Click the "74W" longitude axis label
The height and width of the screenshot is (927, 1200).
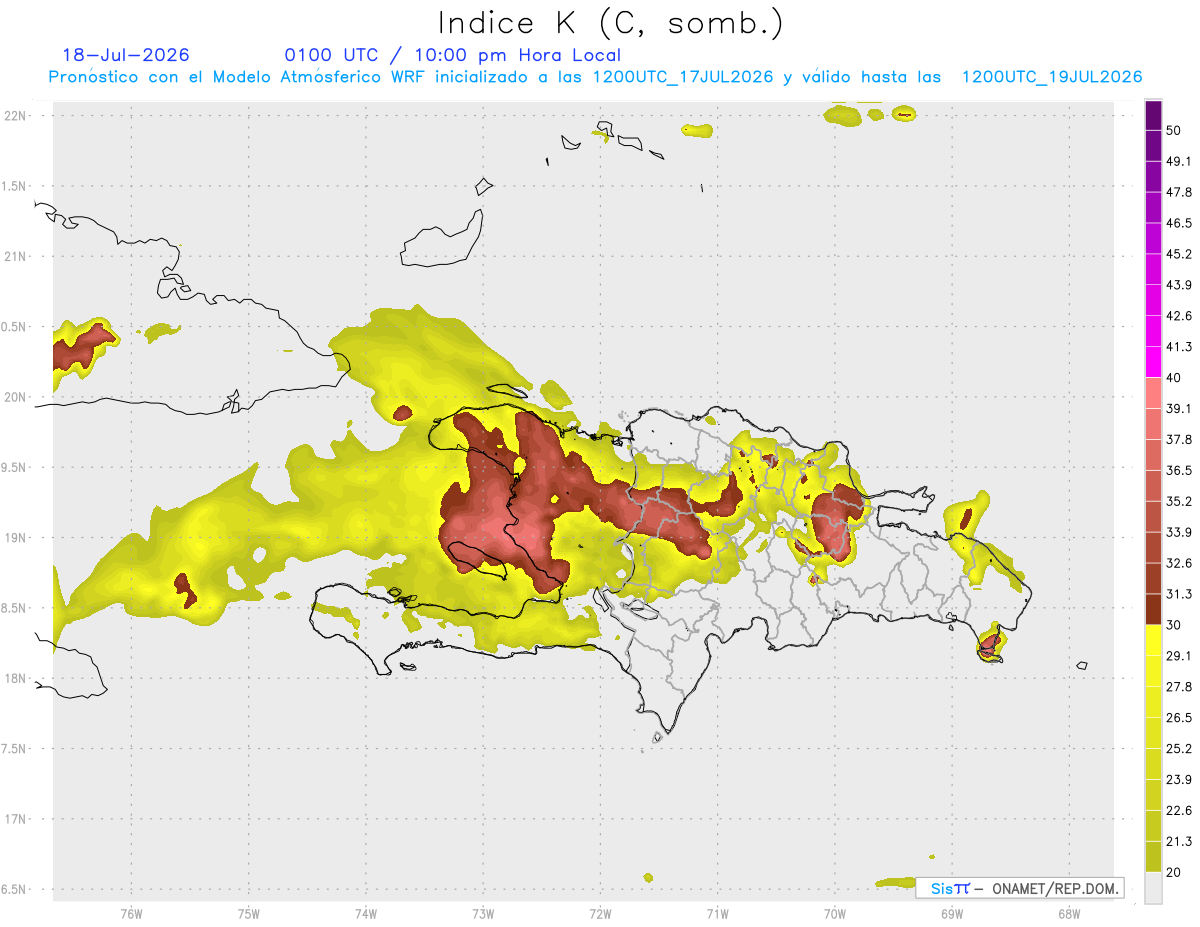(365, 914)
